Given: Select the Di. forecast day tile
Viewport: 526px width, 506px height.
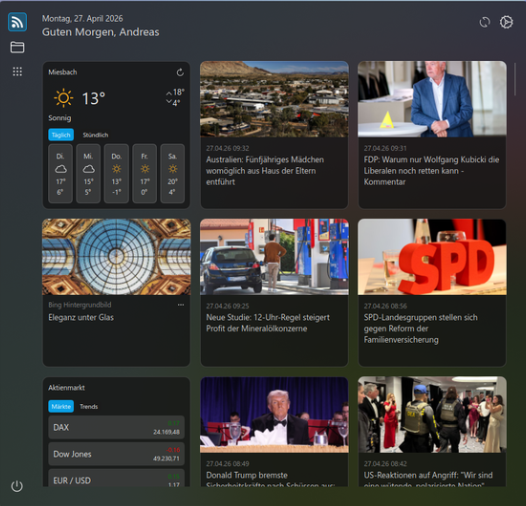Looking at the screenshot, I should click(x=60, y=173).
